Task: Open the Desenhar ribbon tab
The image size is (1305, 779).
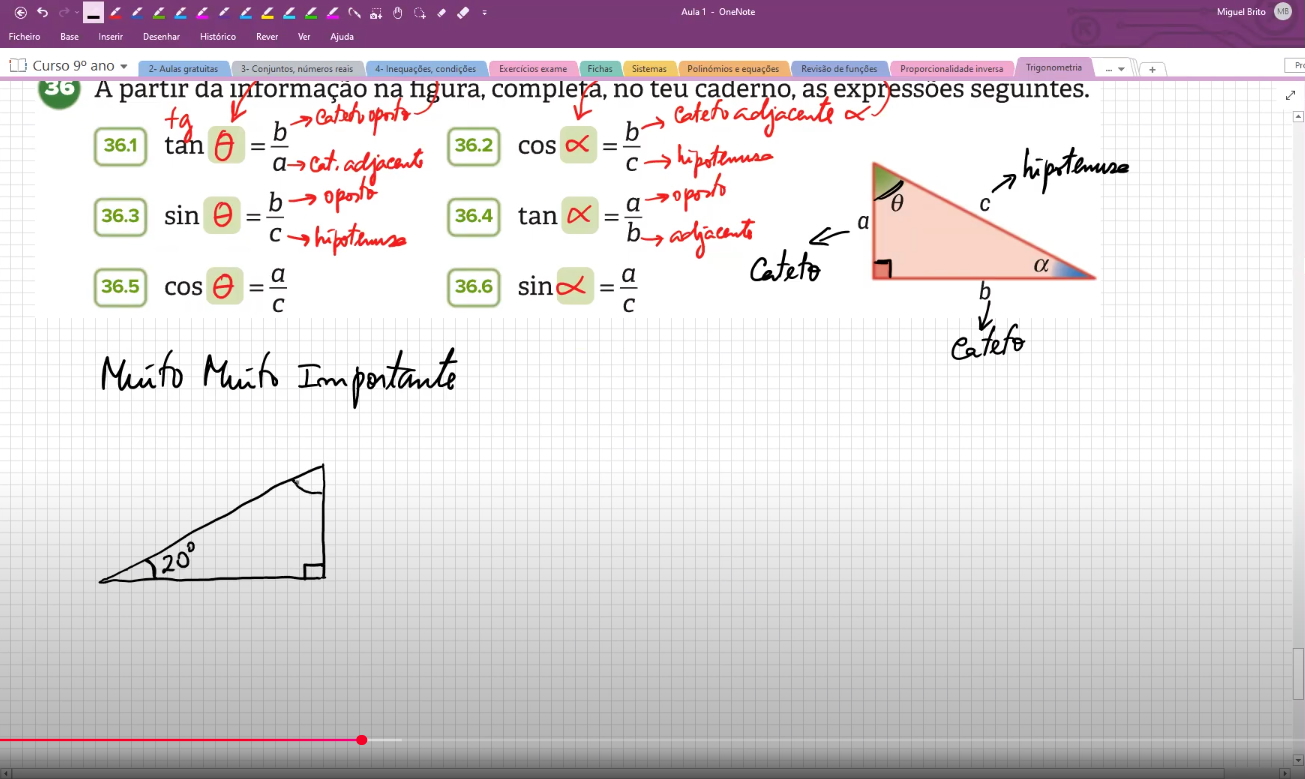Action: click(161, 37)
